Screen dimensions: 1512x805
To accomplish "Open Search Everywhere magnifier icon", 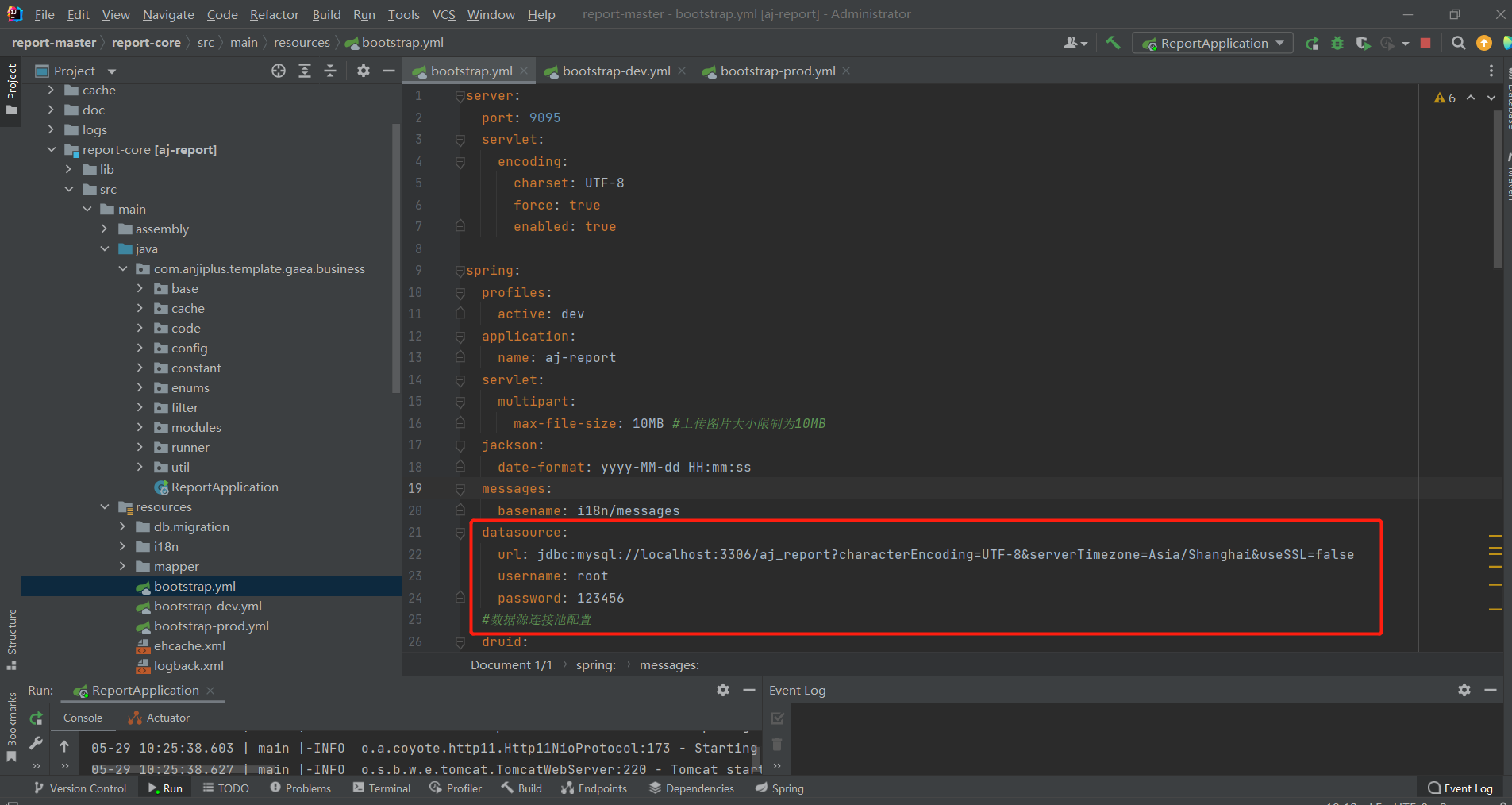I will (1458, 43).
